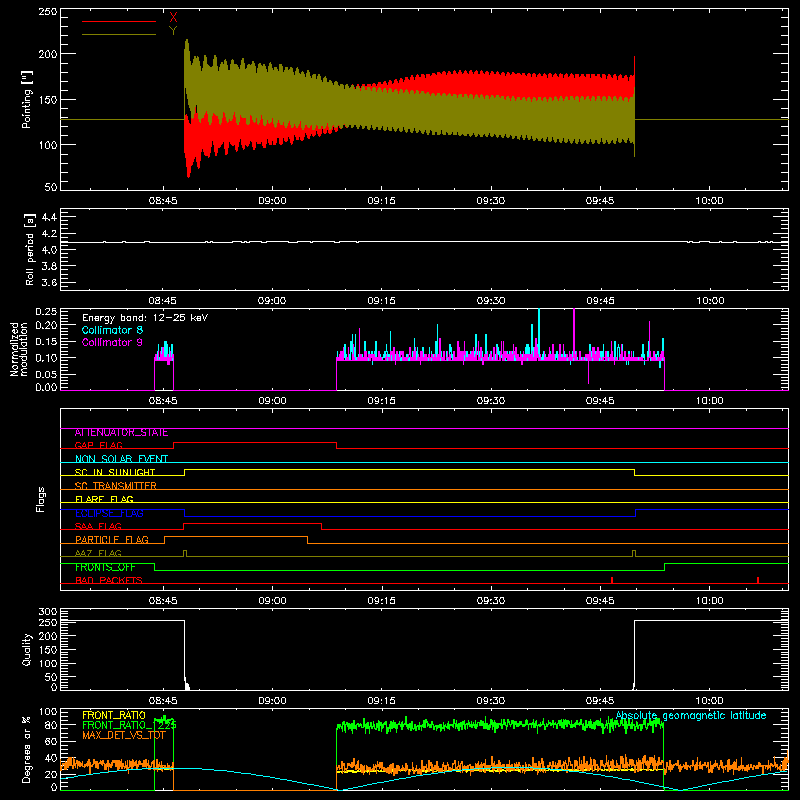Click BAD_PACKETS red spike after 10:00
Image resolution: width=800 pixels, height=800 pixels.
click(x=758, y=580)
